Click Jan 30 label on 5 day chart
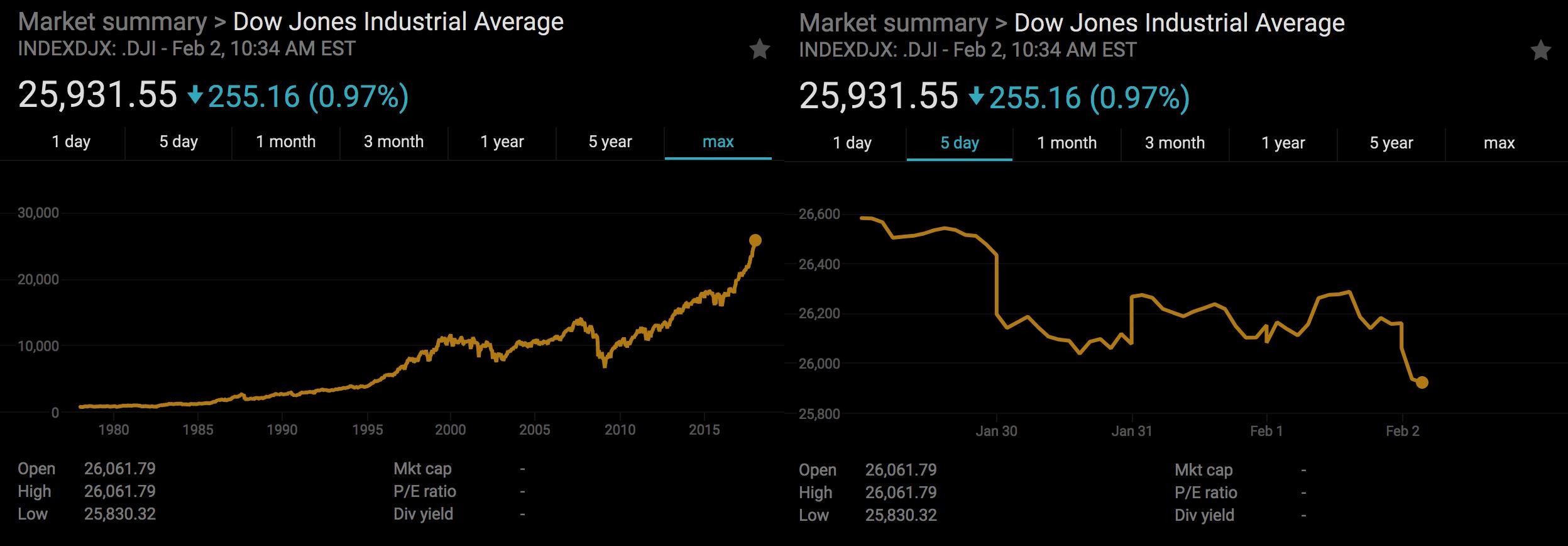This screenshot has height=546, width=1568. point(997,431)
